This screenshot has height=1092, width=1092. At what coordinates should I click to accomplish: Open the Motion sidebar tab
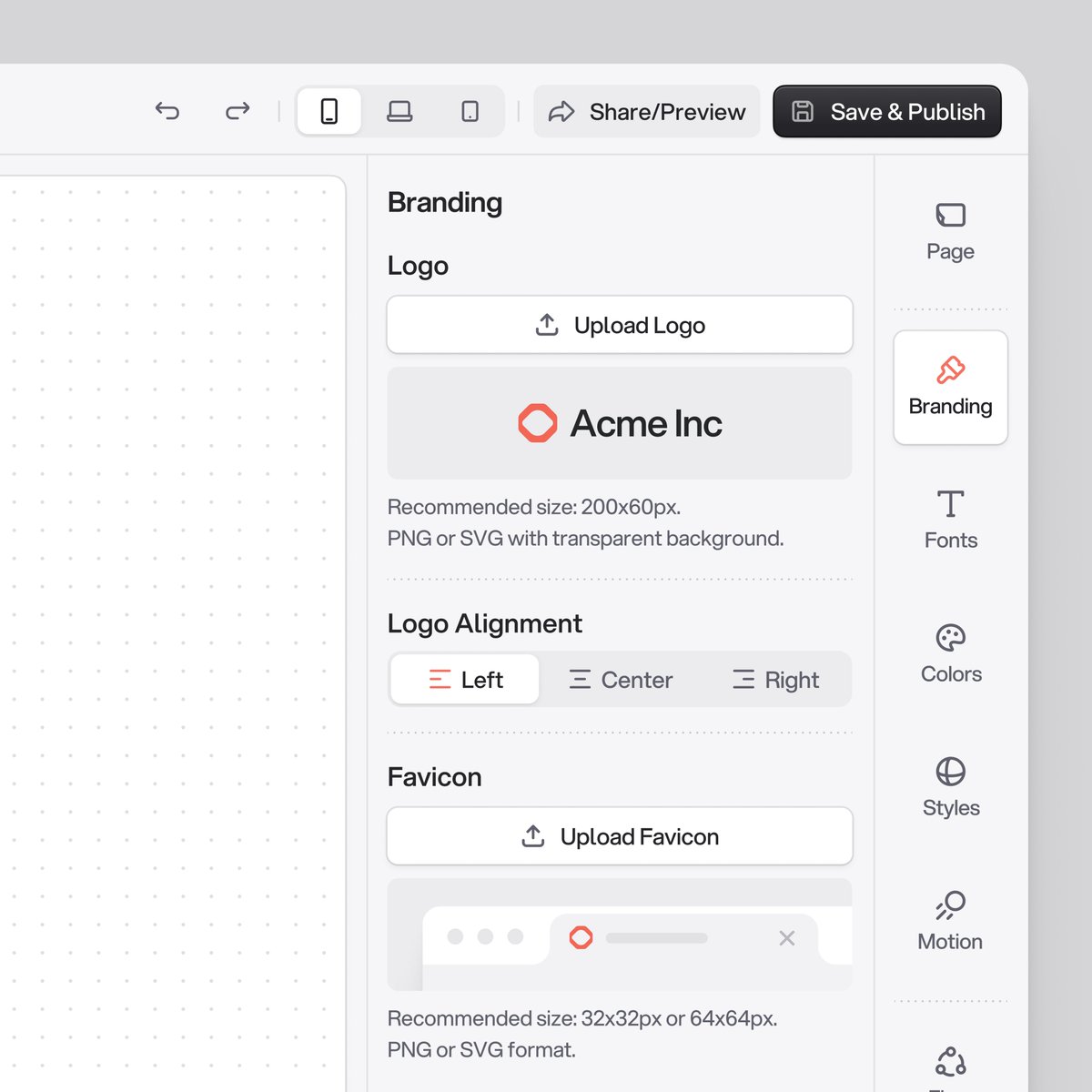click(950, 921)
